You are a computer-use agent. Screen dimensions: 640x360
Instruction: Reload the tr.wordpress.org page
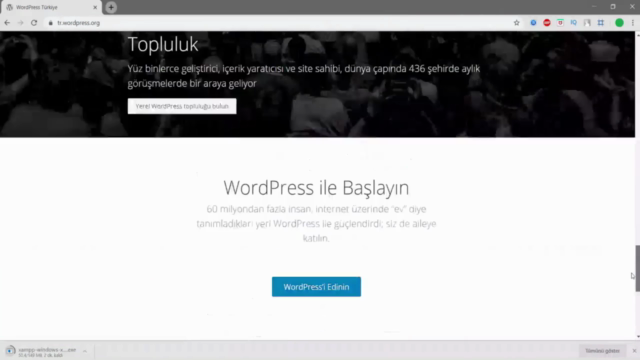coord(34,23)
